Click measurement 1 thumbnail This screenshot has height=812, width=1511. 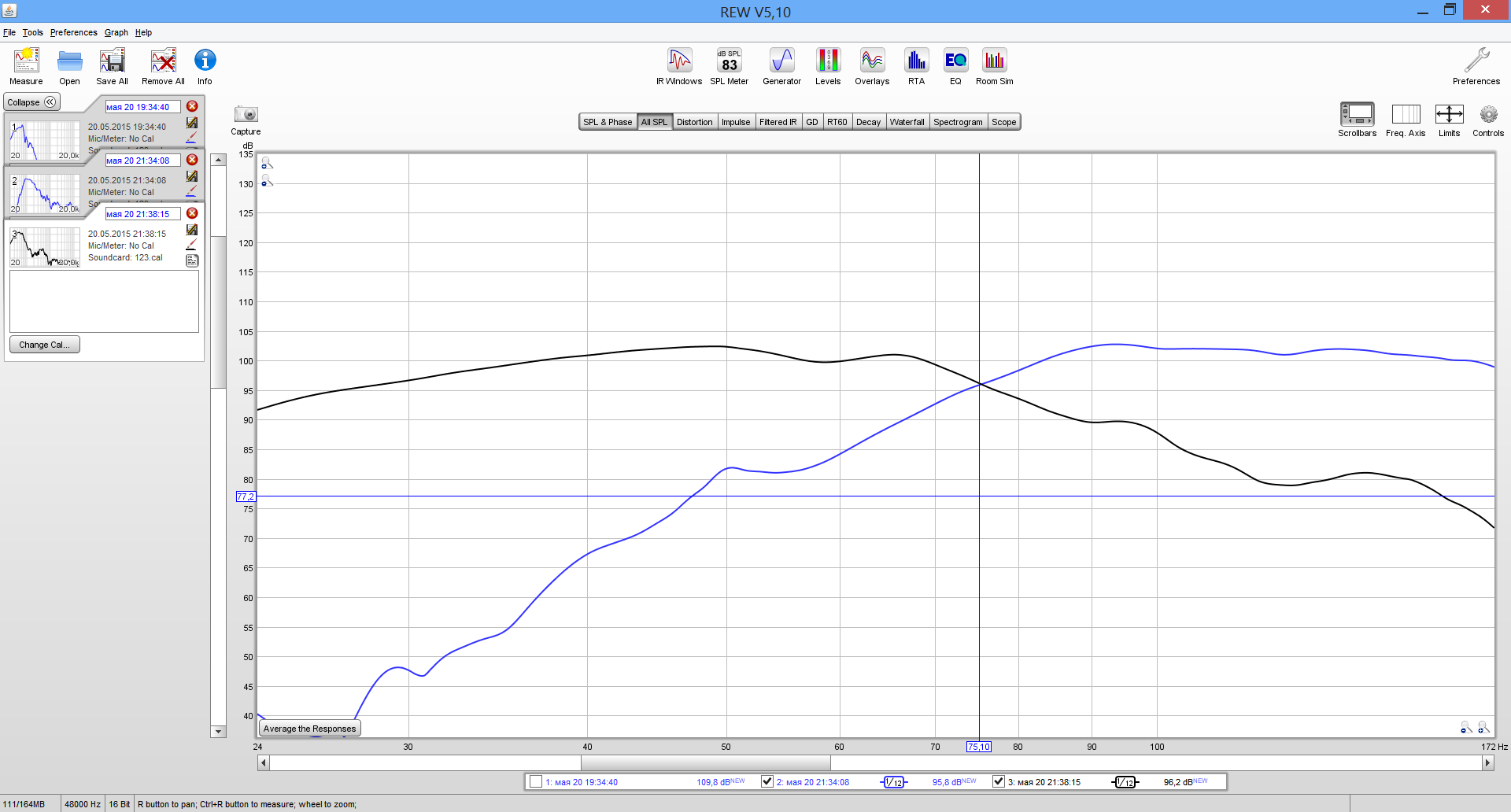click(45, 140)
